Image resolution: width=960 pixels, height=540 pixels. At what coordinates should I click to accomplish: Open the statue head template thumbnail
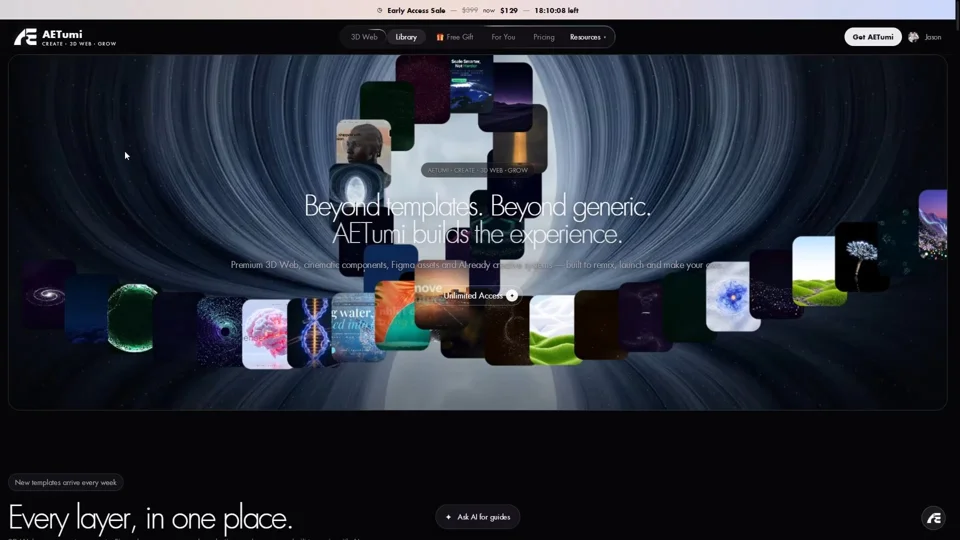363,142
